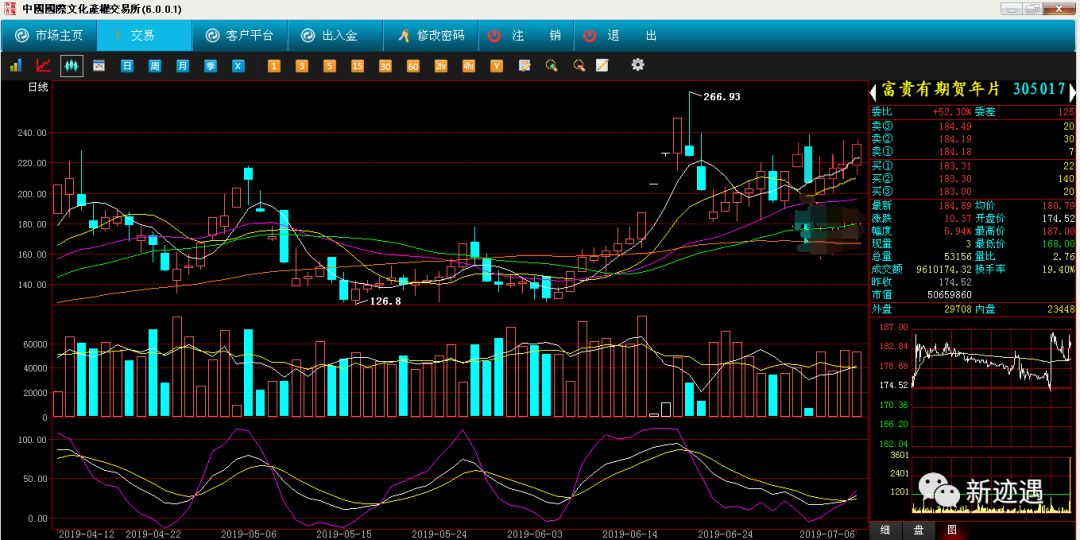Click average price value 180.79
This screenshot has width=1080, height=540.
pyautogui.click(x=1059, y=205)
